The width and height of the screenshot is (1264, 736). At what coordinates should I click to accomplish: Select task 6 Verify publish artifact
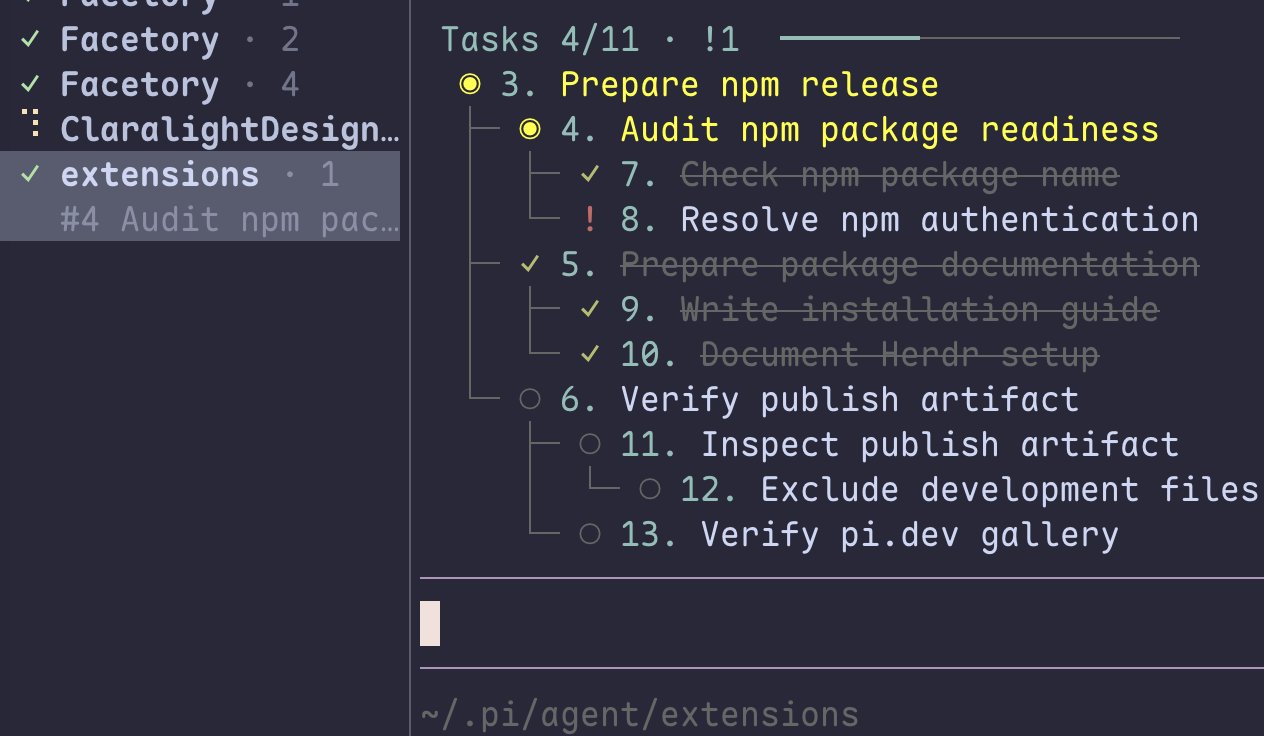tap(820, 399)
